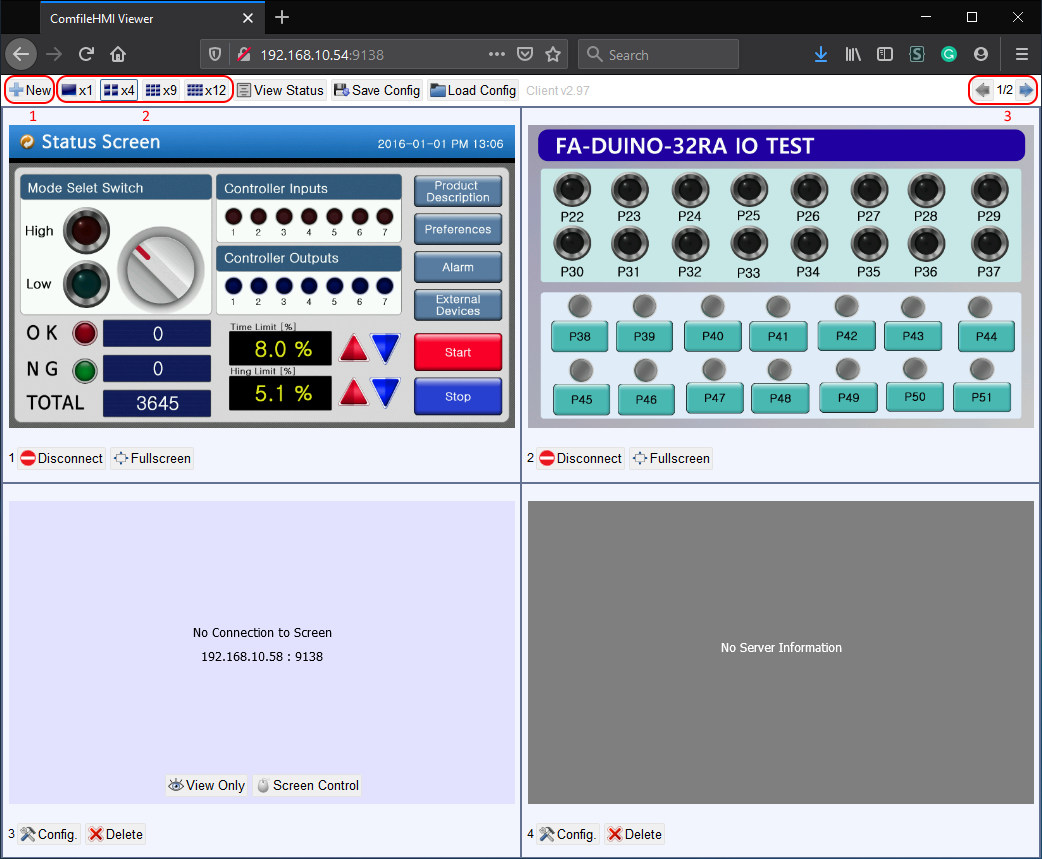The height and width of the screenshot is (859, 1042).
Task: Select the x12 grid layout
Action: 207,90
